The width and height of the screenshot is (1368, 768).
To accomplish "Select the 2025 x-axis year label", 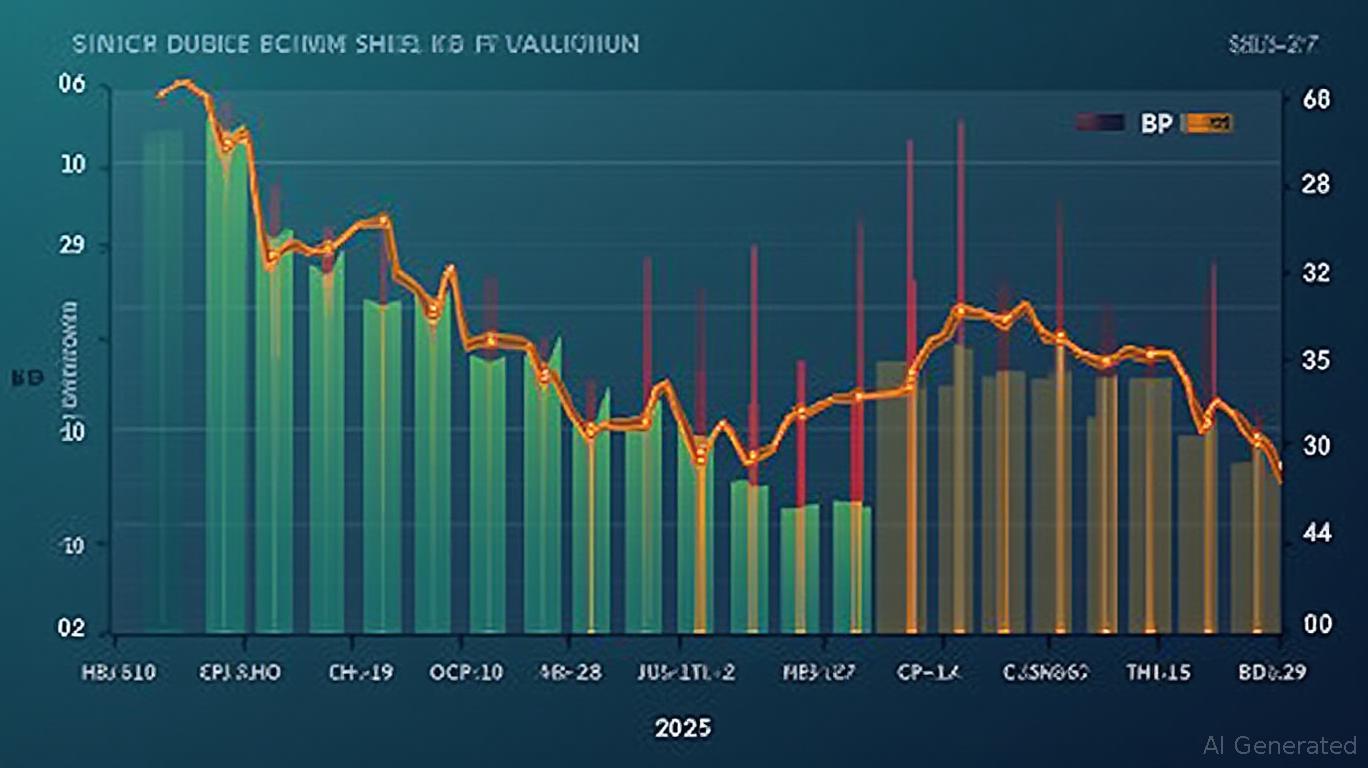I will tap(683, 727).
